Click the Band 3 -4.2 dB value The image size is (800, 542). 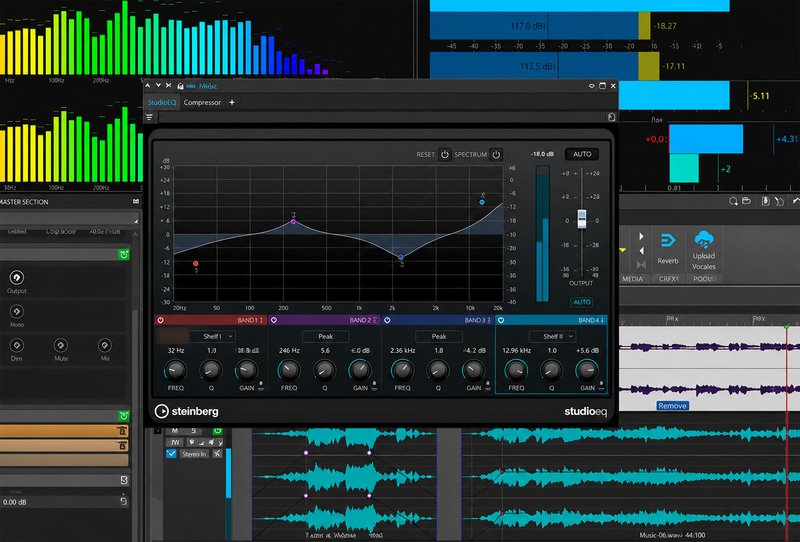[474, 351]
